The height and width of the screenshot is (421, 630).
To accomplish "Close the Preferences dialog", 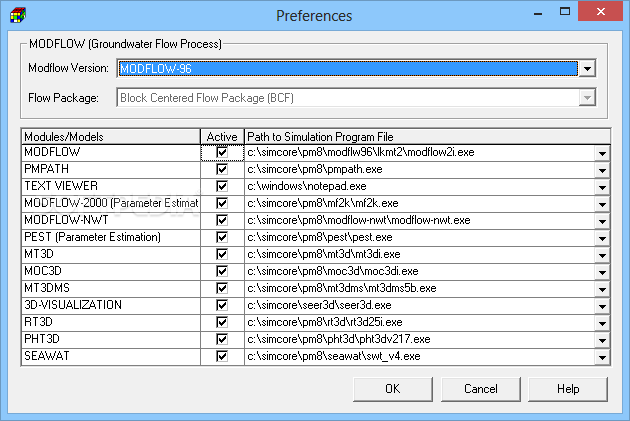I will pyautogui.click(x=601, y=11).
